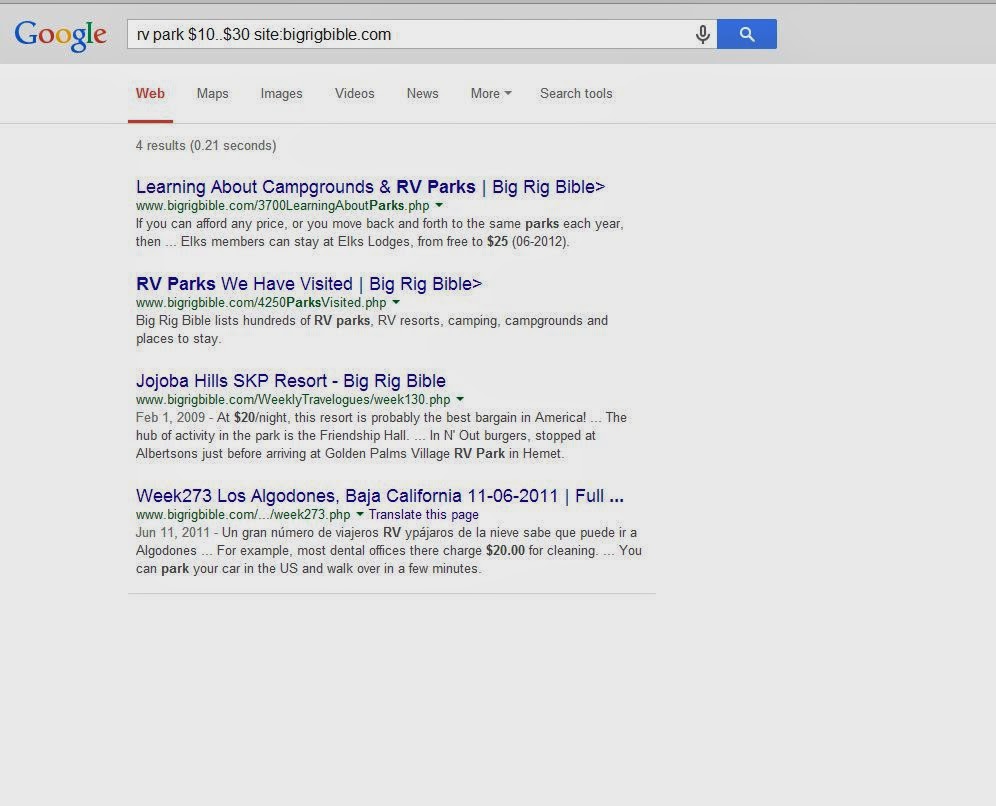
Task: Expand arrow beside week130.php URL
Action: point(460,400)
